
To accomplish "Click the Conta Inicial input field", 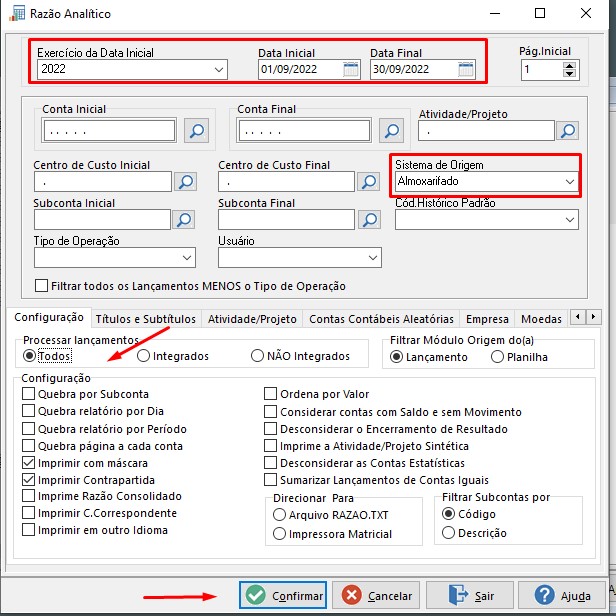I will point(109,131).
